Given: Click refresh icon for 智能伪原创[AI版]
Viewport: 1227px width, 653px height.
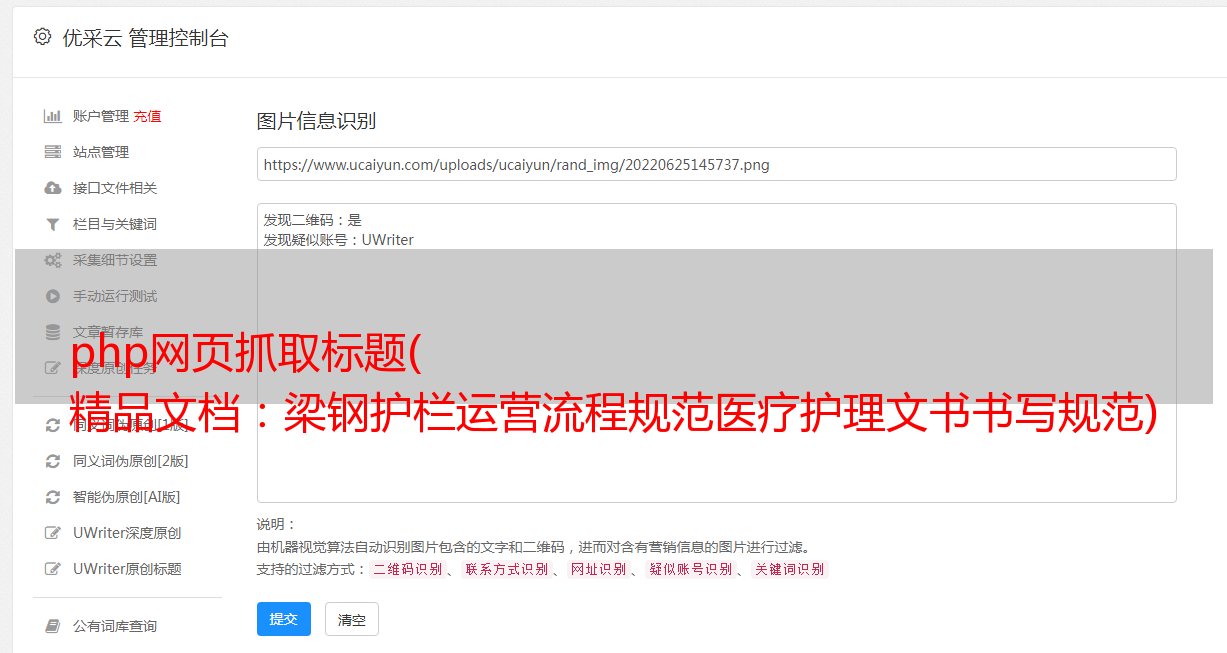Looking at the screenshot, I should (x=53, y=497).
